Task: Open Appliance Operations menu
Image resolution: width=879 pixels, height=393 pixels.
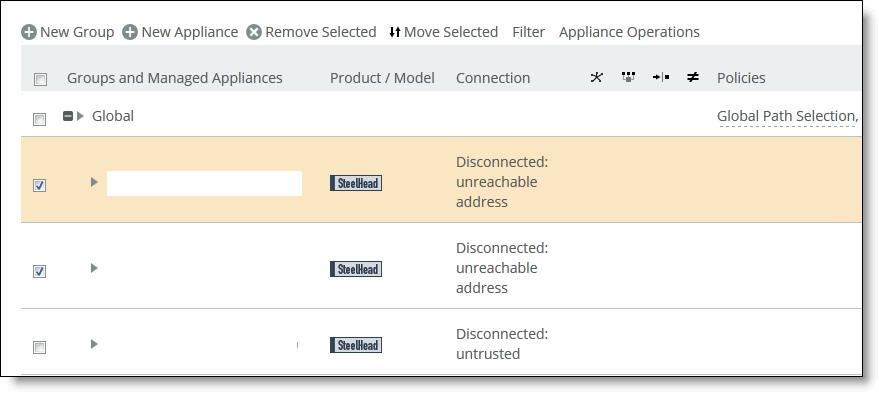Action: pyautogui.click(x=629, y=33)
